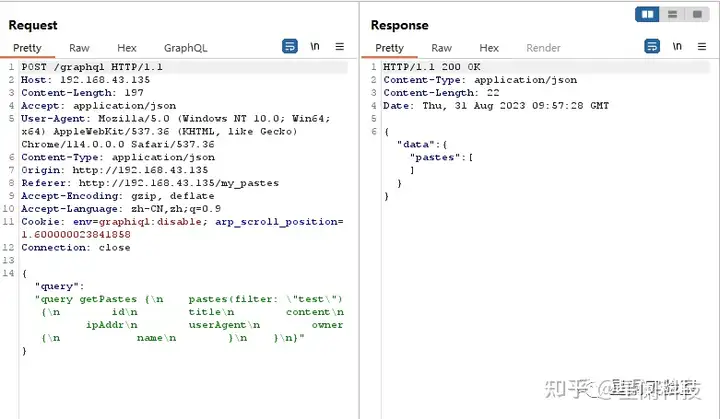Click the 'POST /graphql HTTP/1.1' request line
Screen dimensions: 720x419
point(92,67)
